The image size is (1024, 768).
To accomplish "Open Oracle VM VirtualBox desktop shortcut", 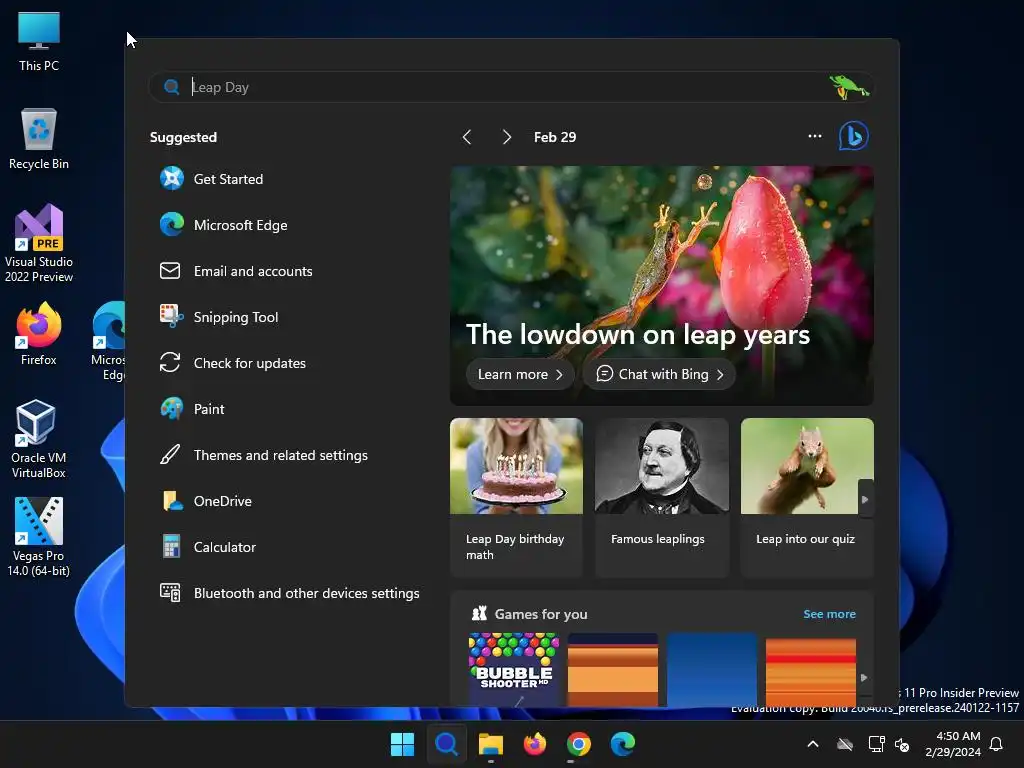I will pyautogui.click(x=39, y=438).
